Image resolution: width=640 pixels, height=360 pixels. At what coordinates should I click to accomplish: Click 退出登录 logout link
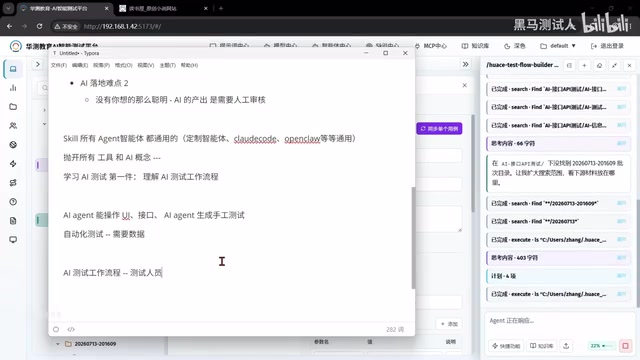coord(607,46)
